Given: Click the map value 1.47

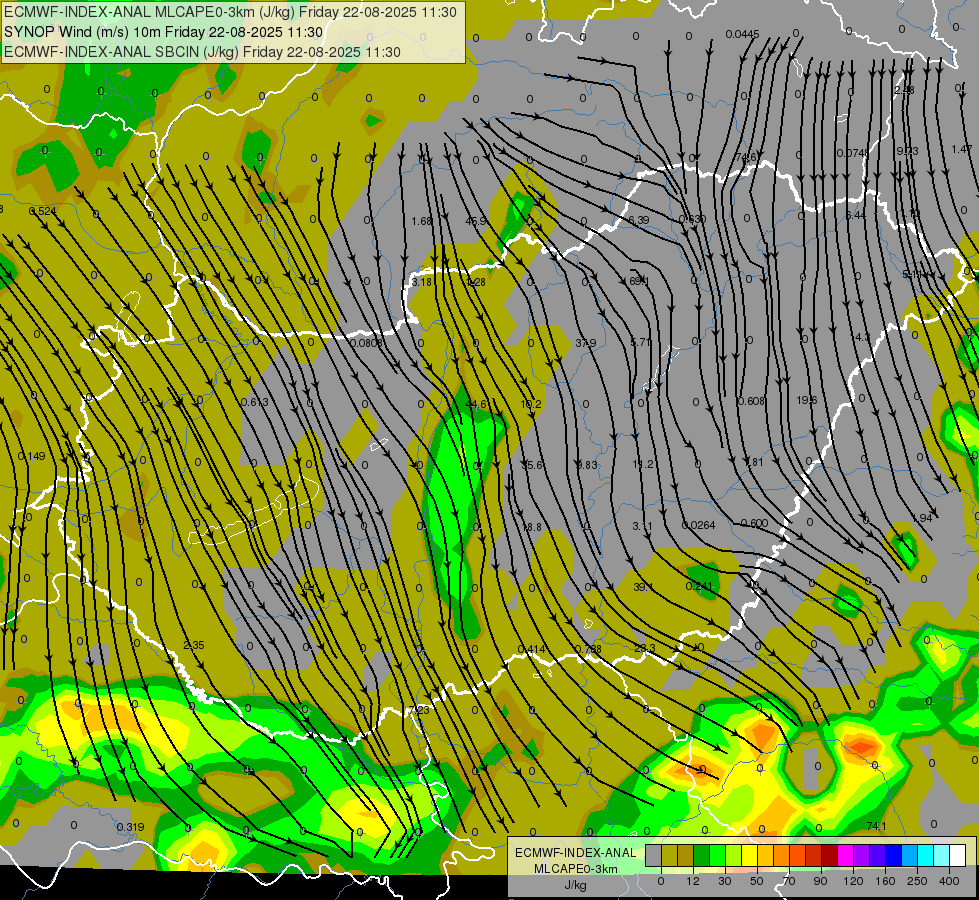Looking at the screenshot, I should coord(962,149).
